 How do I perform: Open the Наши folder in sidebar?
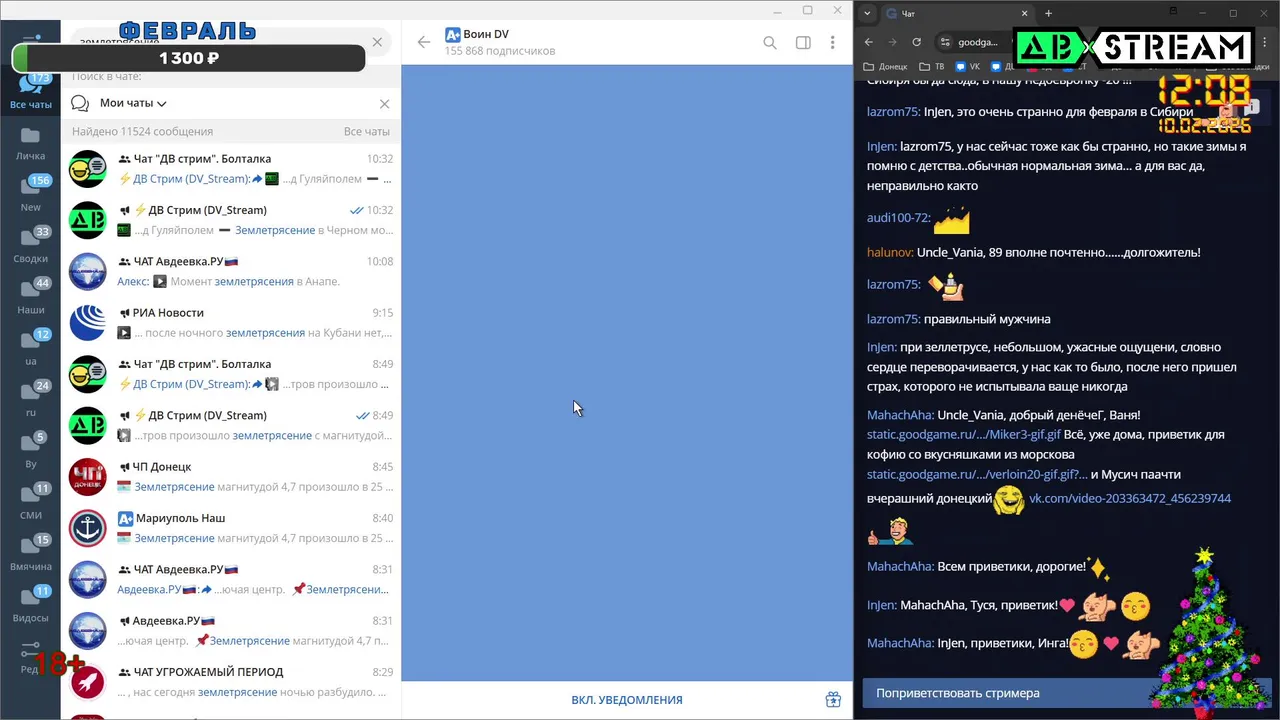(30, 296)
